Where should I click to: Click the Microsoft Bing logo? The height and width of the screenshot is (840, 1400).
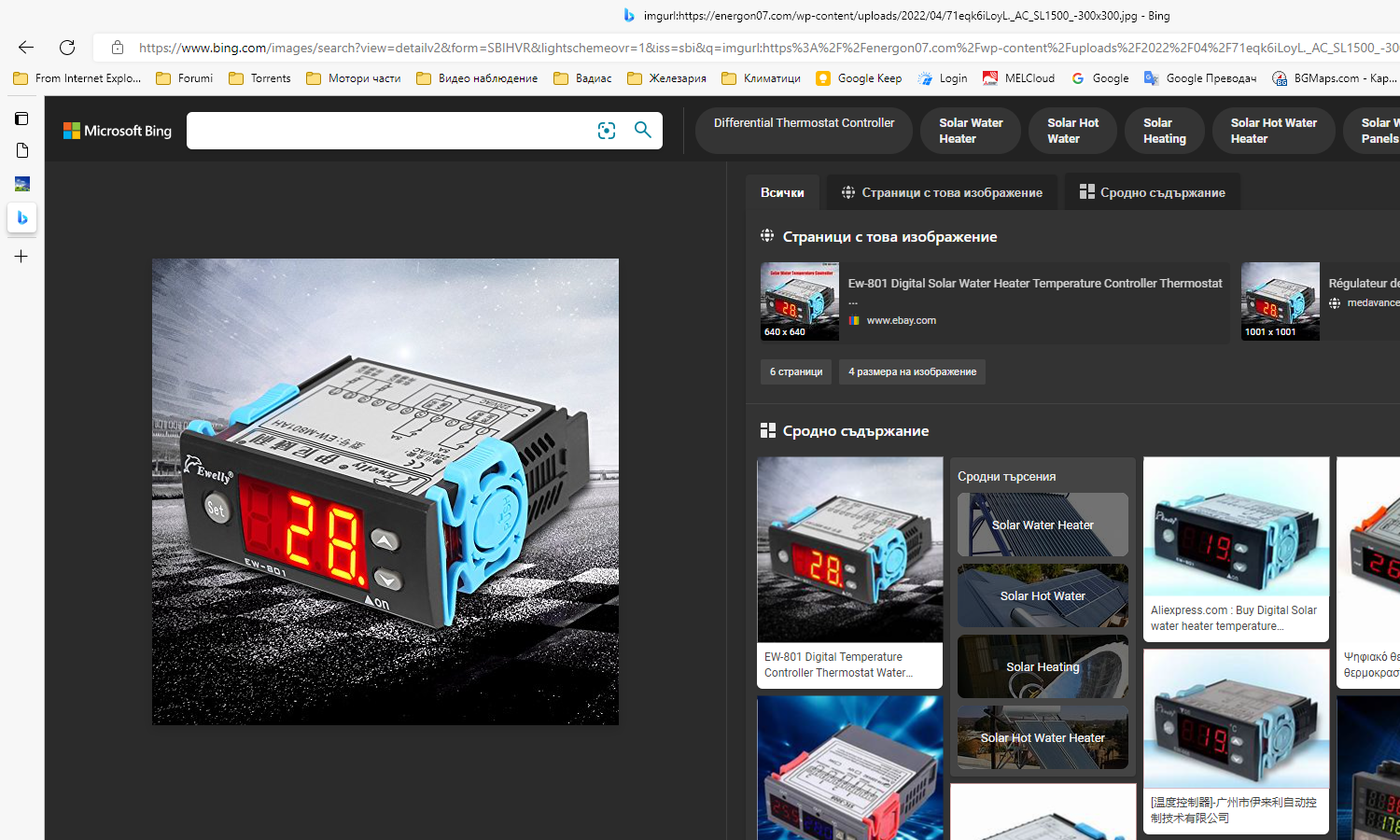pos(118,131)
